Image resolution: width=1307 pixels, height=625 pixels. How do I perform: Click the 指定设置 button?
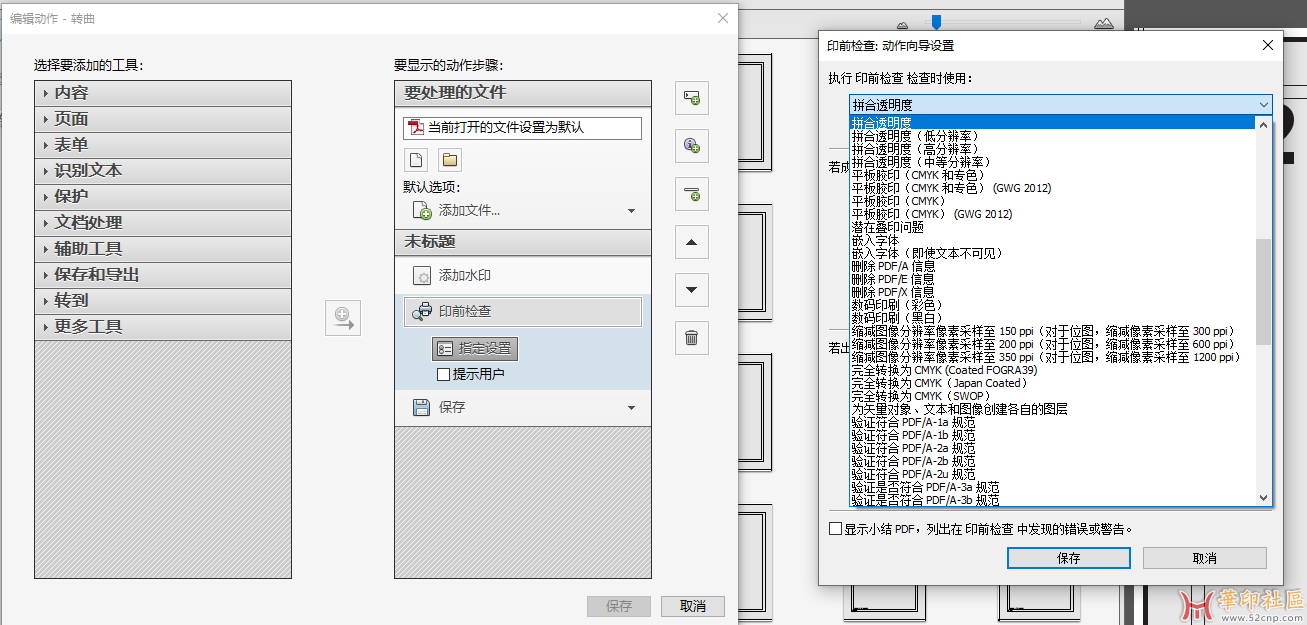tap(475, 348)
